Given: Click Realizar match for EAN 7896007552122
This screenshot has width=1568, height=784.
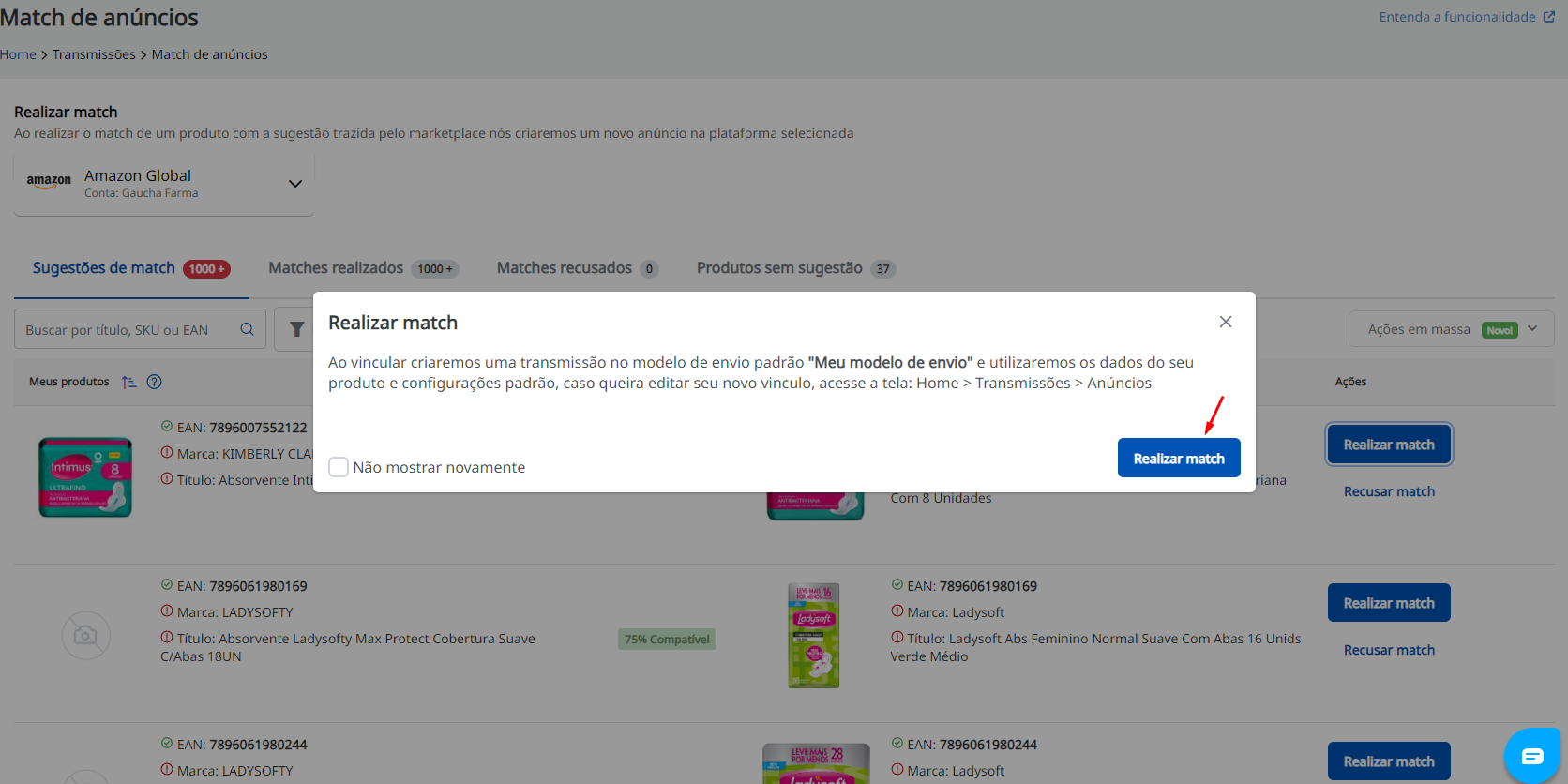Looking at the screenshot, I should [1389, 445].
